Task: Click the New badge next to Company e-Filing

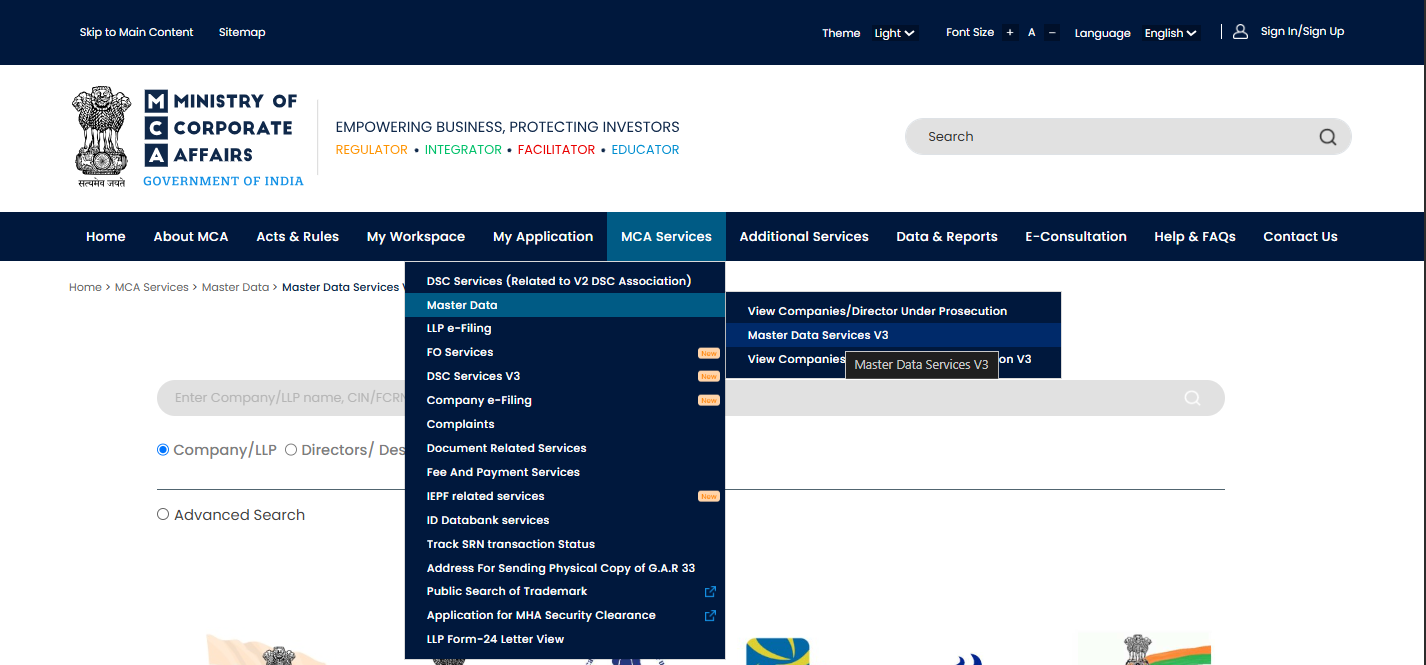Action: 709,401
